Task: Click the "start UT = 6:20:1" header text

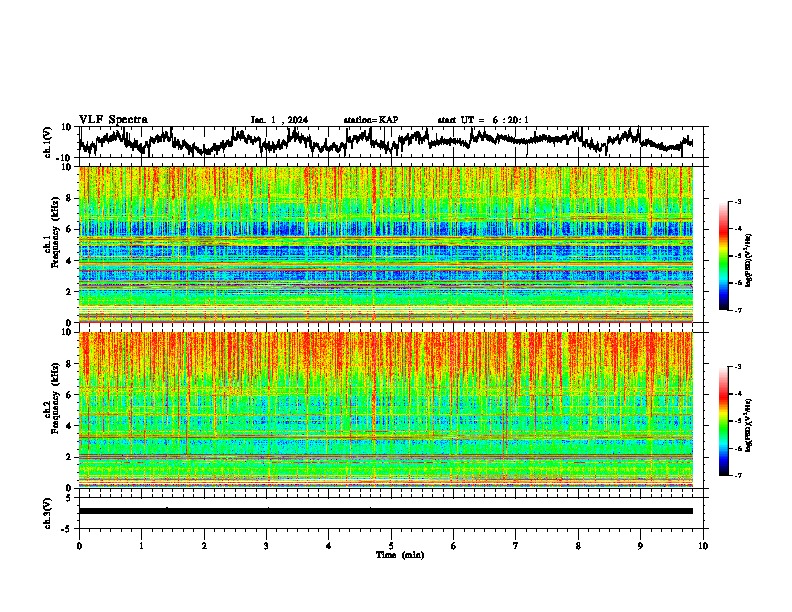Action: 483,120
